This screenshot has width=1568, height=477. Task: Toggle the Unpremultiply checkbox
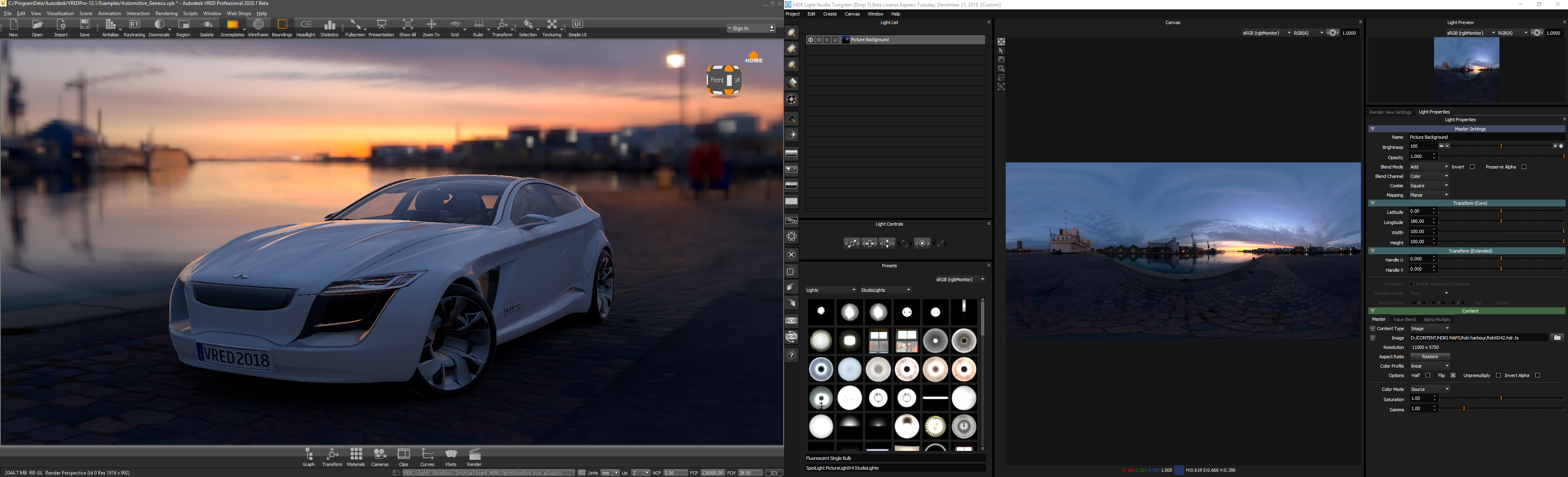1499,375
